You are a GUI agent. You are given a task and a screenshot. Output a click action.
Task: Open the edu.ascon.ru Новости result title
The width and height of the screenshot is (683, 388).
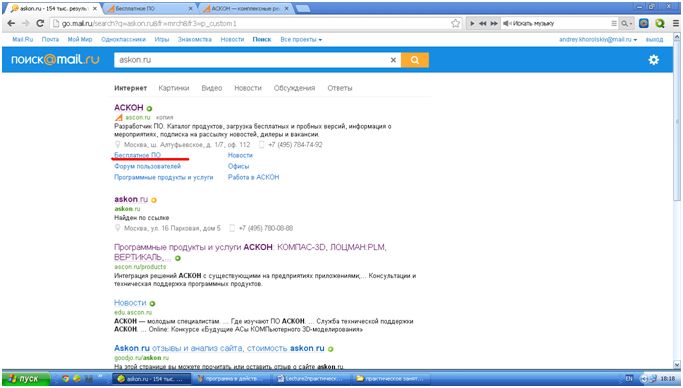pyautogui.click(x=130, y=303)
